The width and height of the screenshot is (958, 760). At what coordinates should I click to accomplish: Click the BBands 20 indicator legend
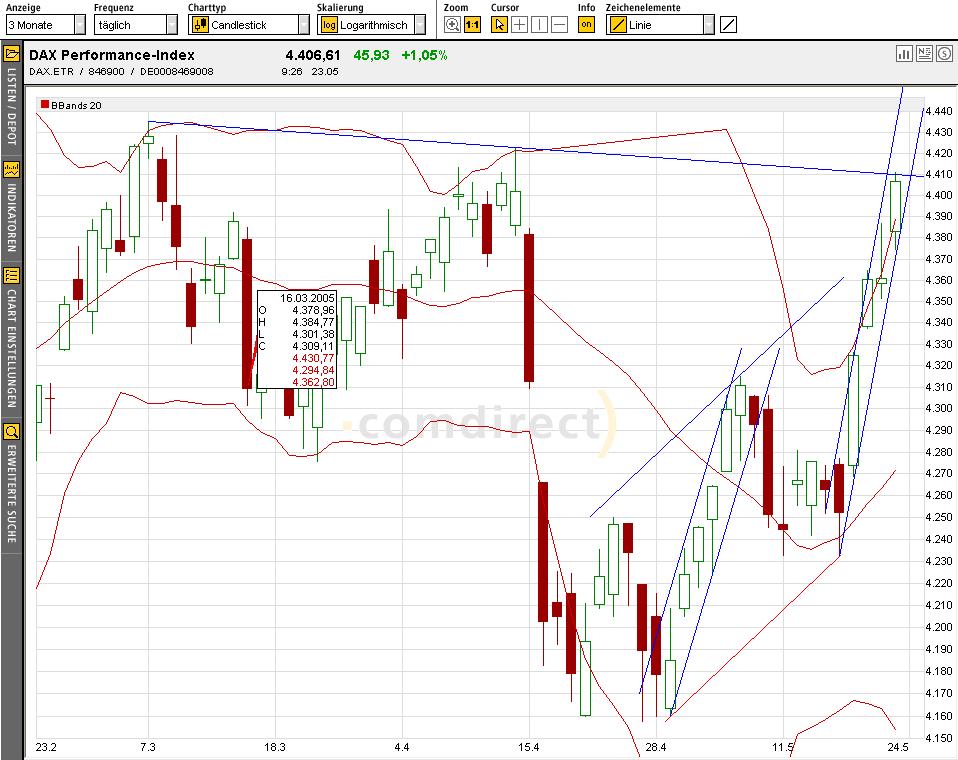point(76,105)
